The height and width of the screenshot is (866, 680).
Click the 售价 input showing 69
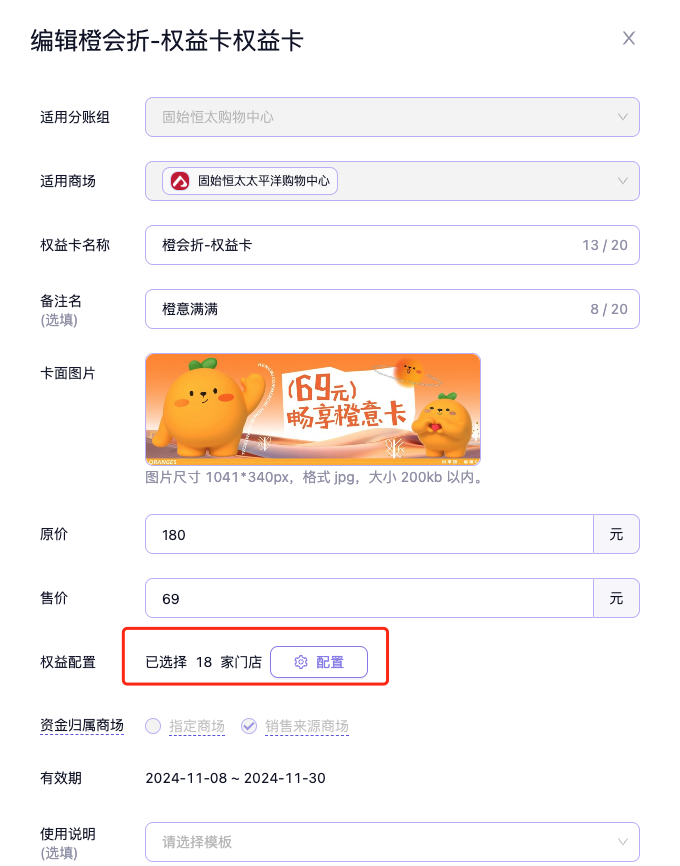click(x=370, y=599)
